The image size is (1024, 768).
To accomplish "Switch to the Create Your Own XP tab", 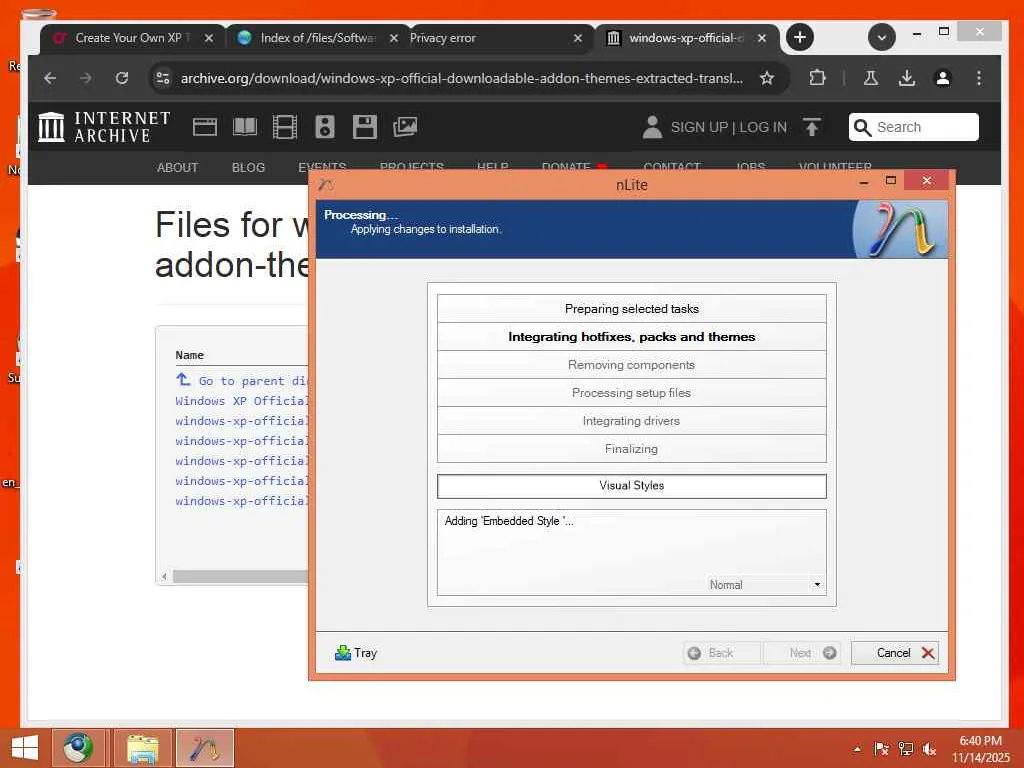I will pyautogui.click(x=134, y=38).
